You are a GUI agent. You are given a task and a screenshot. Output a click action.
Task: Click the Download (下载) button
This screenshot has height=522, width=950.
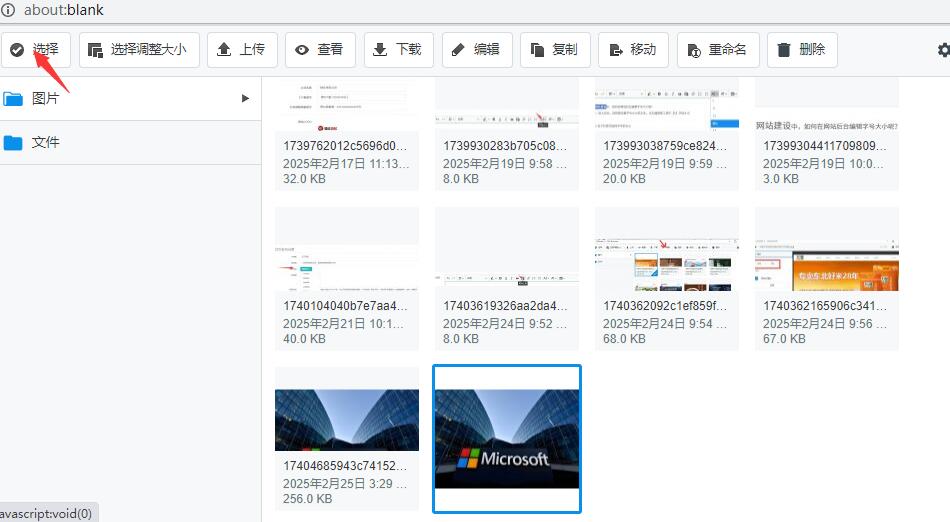coord(398,50)
